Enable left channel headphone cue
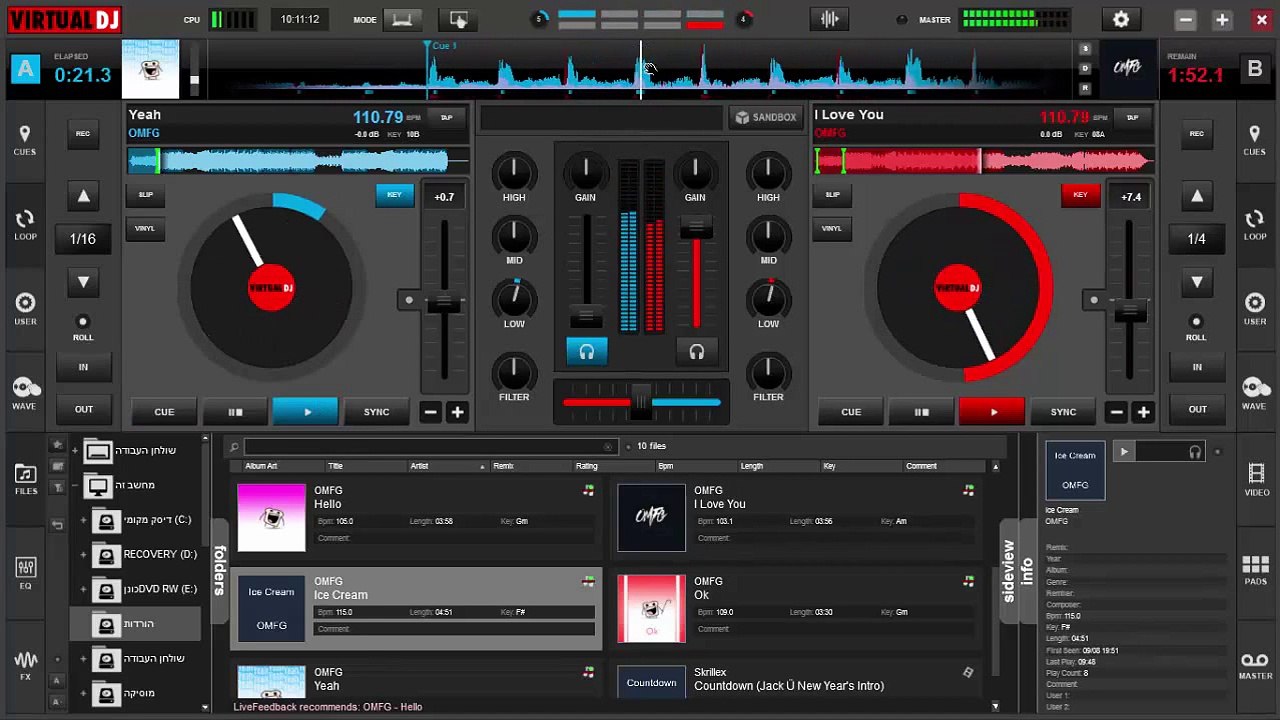The height and width of the screenshot is (720, 1280). click(x=586, y=352)
